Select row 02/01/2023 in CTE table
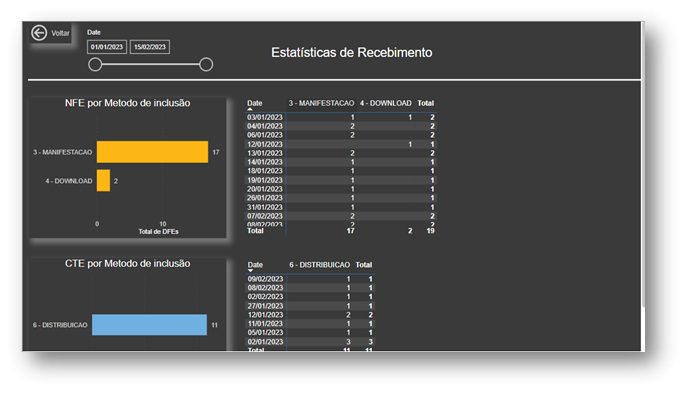Image resolution: width=687 pixels, height=394 pixels. (310, 342)
